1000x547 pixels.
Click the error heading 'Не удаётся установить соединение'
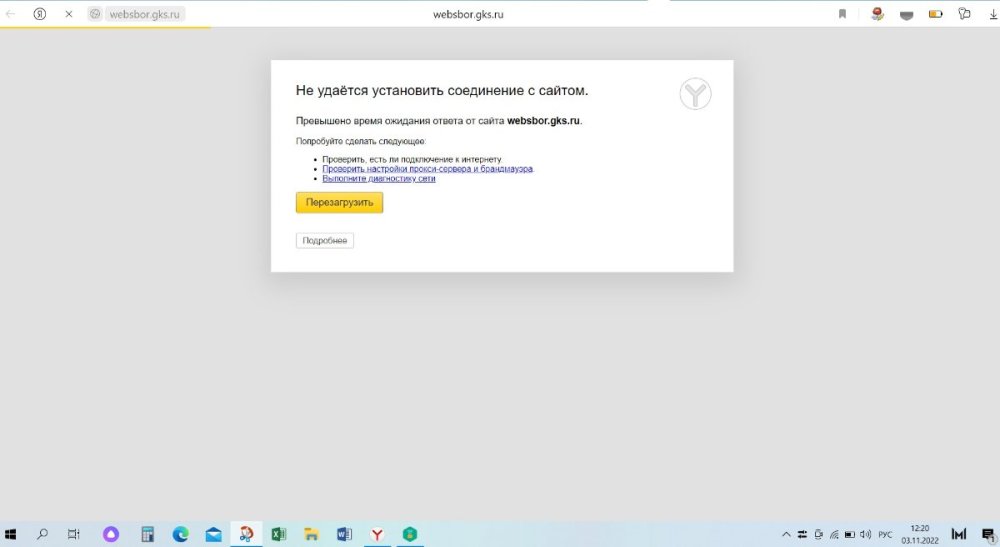442,91
